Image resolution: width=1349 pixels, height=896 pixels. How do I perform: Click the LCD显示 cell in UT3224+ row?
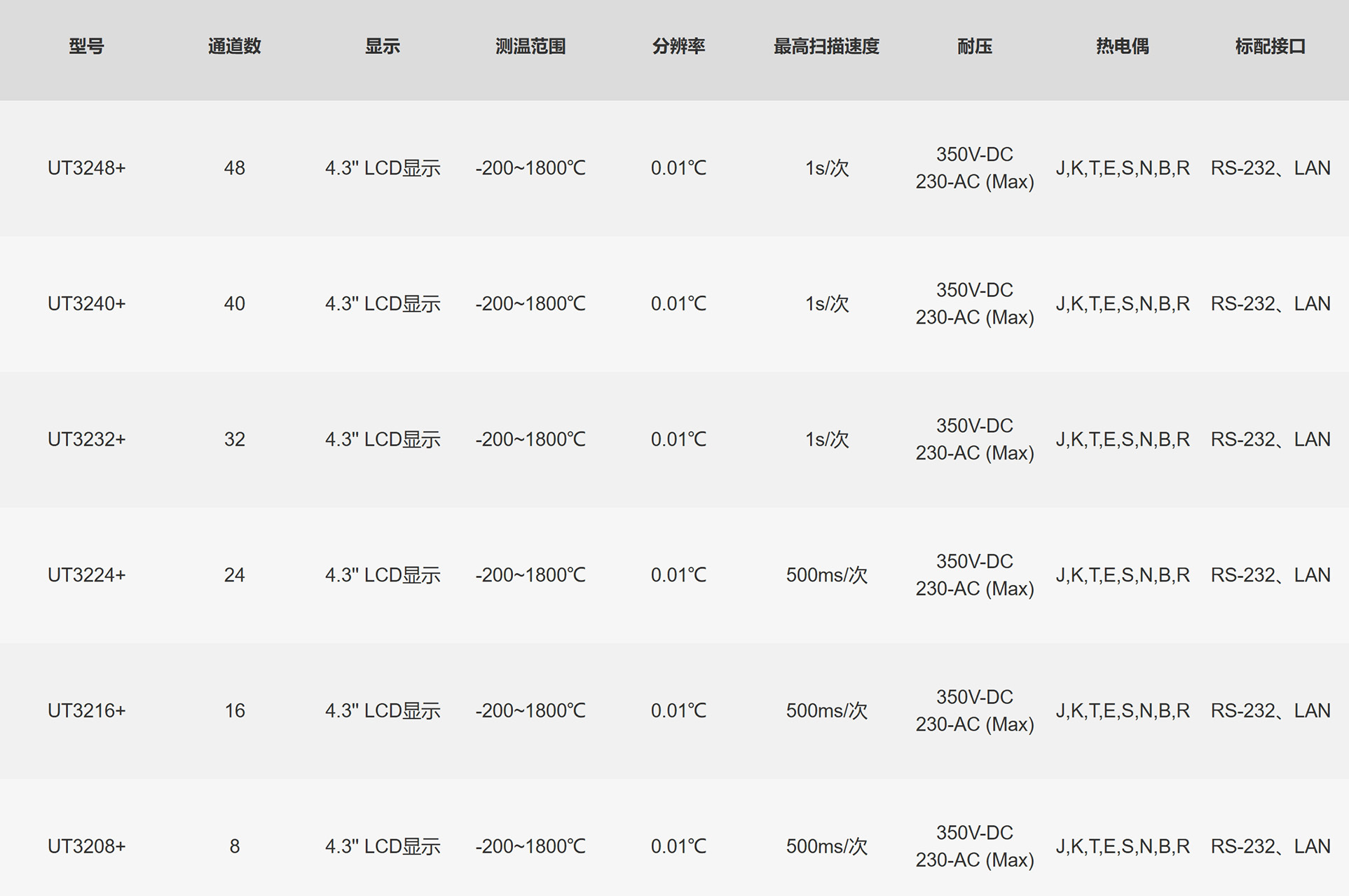pyautogui.click(x=382, y=575)
